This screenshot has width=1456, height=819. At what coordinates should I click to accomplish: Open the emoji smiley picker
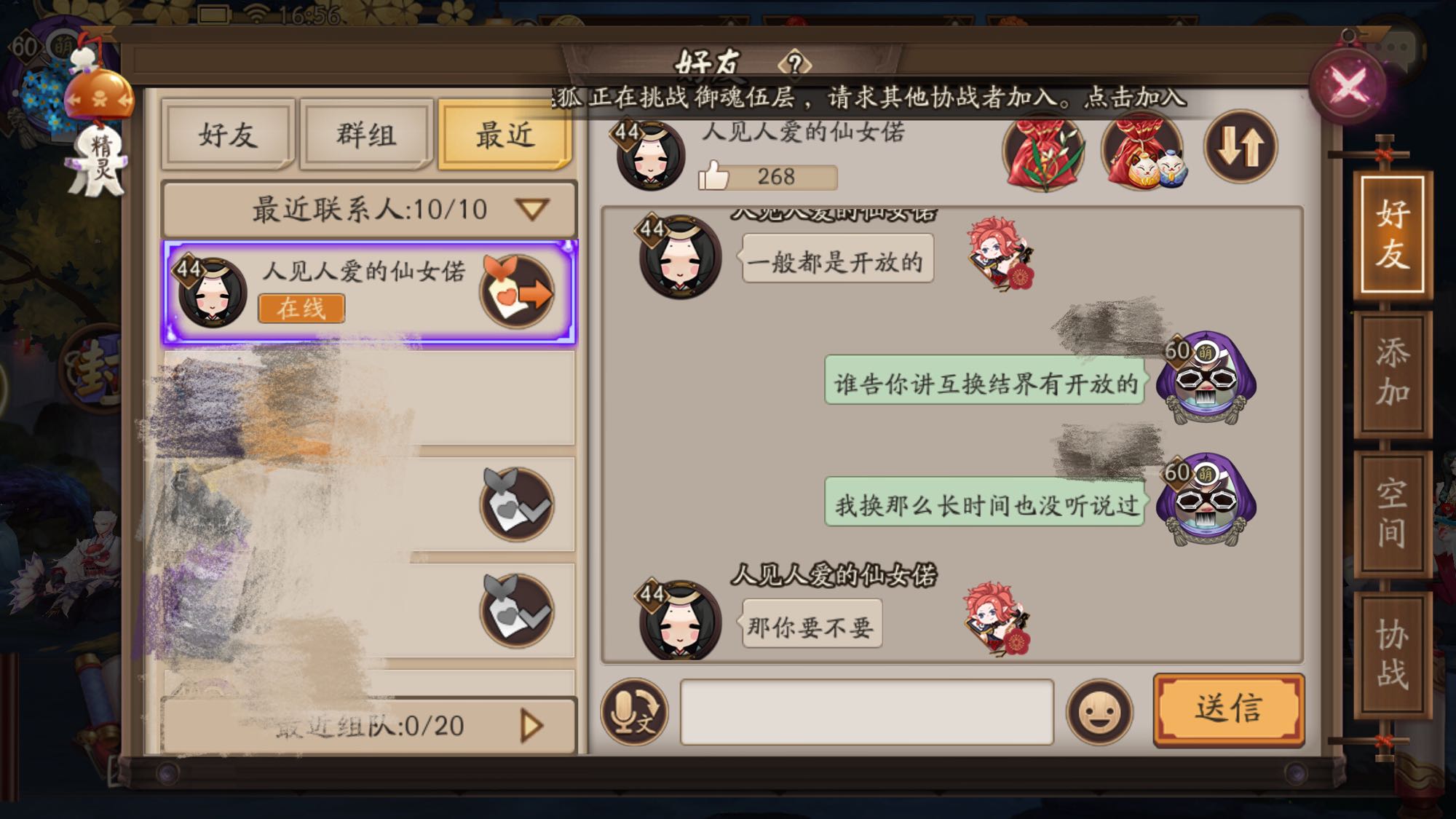(x=1099, y=711)
